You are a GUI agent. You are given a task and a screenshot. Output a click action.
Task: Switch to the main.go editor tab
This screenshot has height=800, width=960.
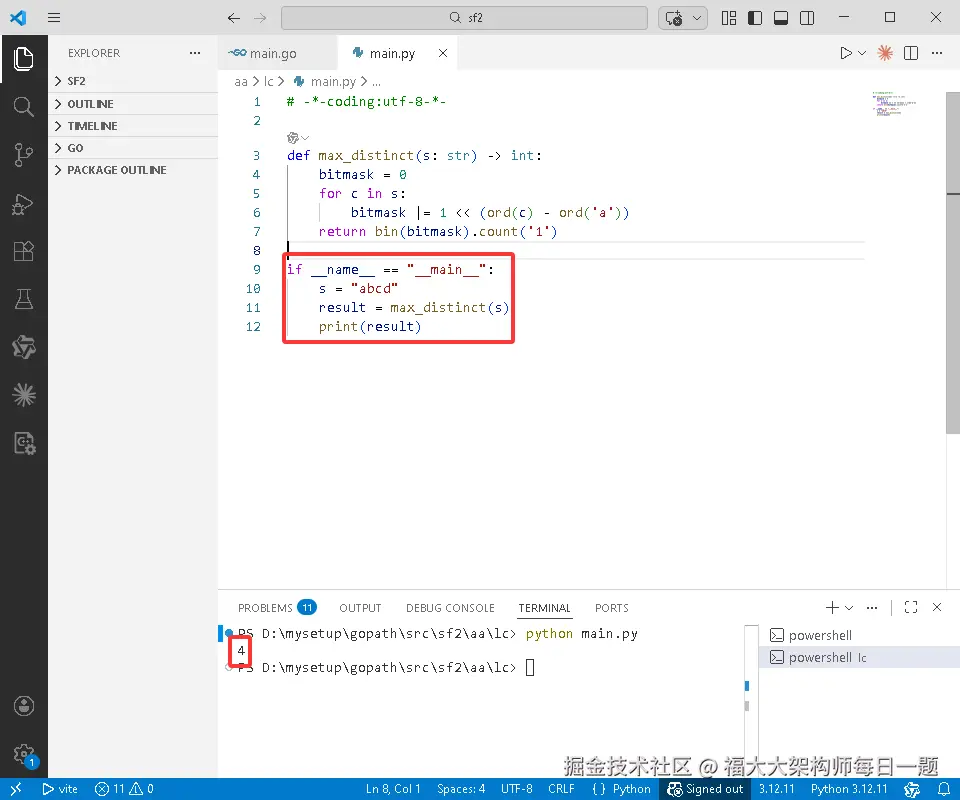[263, 53]
